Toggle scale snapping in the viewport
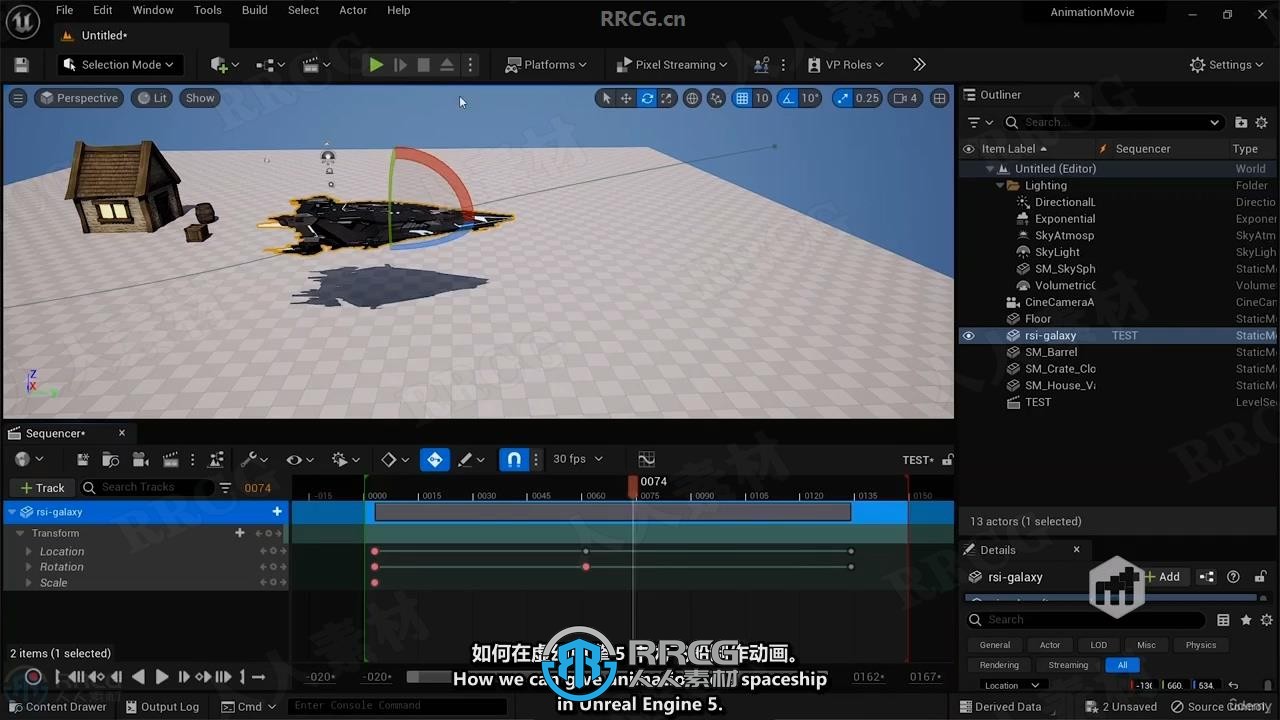1280x720 pixels. [x=842, y=98]
